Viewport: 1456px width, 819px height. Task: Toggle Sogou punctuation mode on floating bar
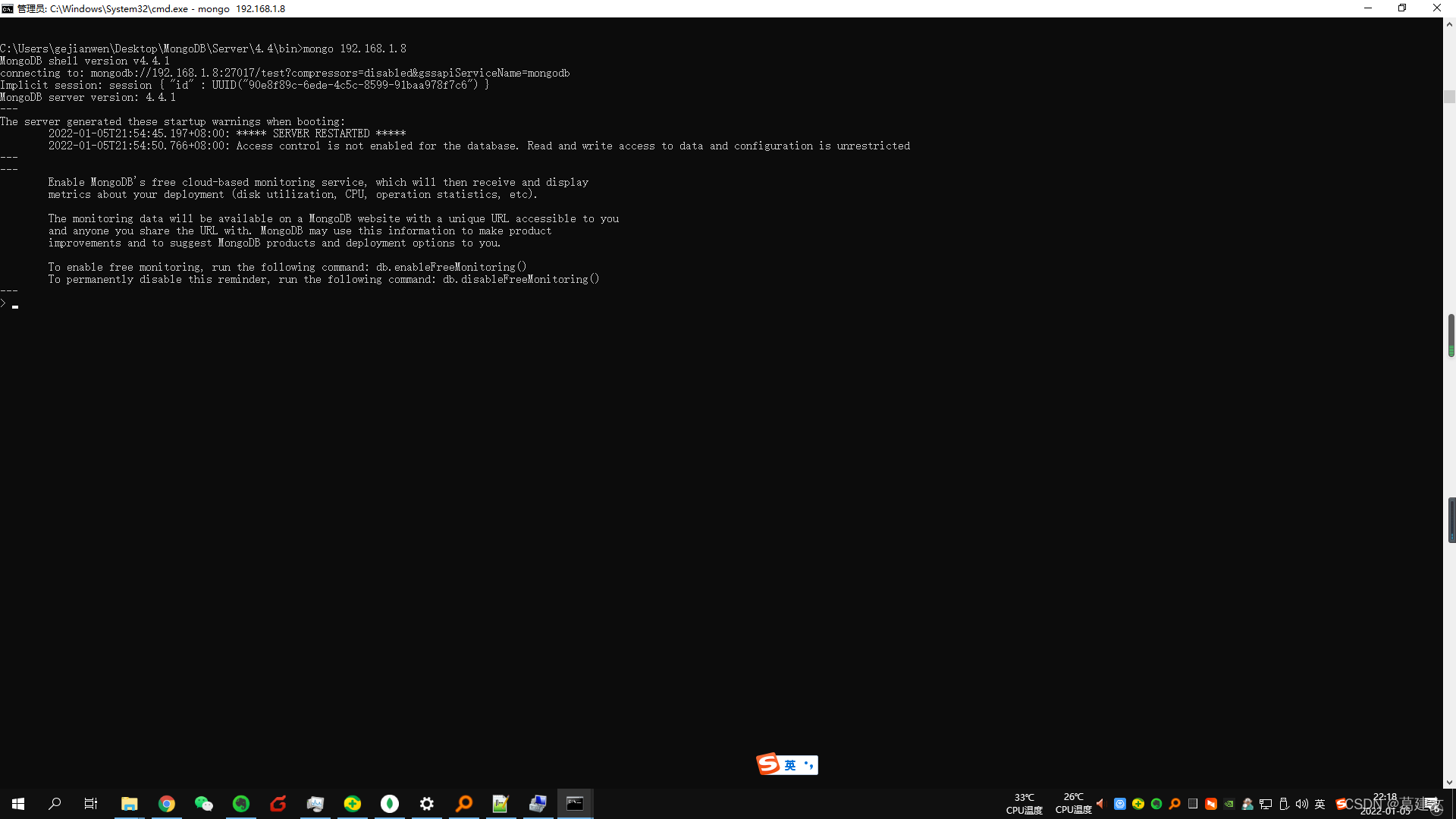click(809, 765)
